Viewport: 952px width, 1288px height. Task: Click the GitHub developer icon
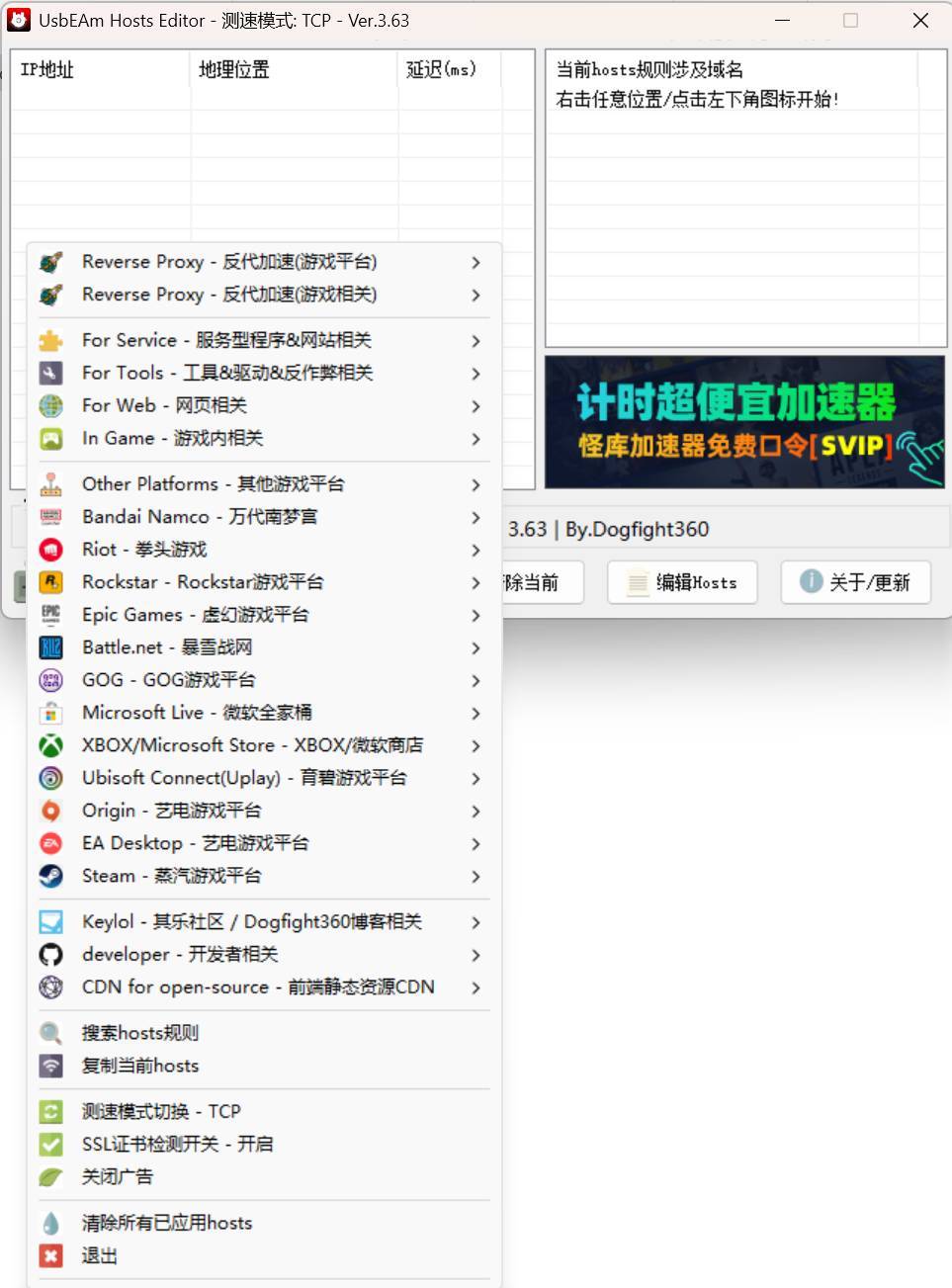tap(50, 955)
